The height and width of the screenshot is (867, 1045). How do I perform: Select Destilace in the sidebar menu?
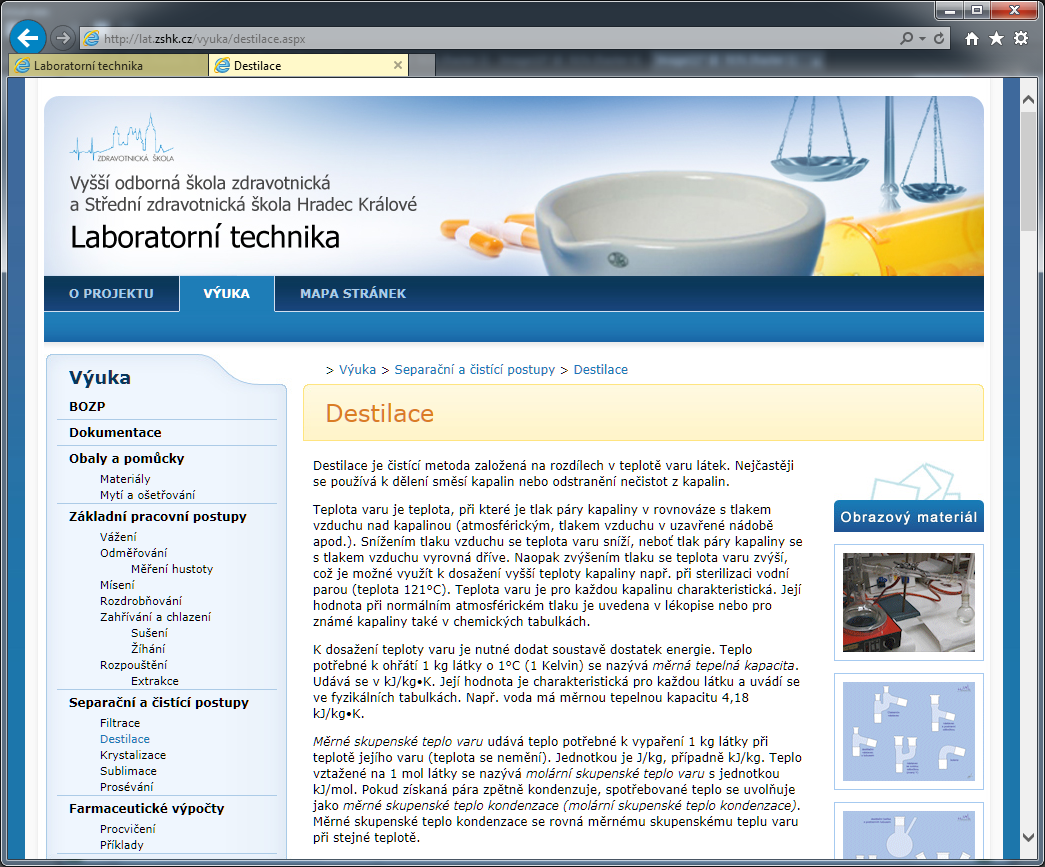[x=125, y=739]
